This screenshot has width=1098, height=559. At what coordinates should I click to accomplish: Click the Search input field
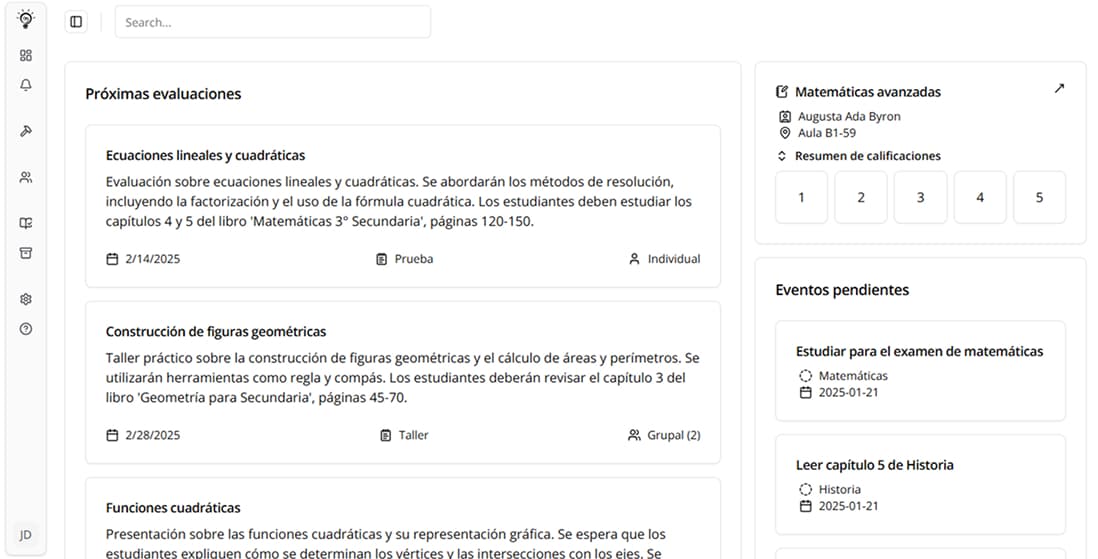click(x=272, y=22)
